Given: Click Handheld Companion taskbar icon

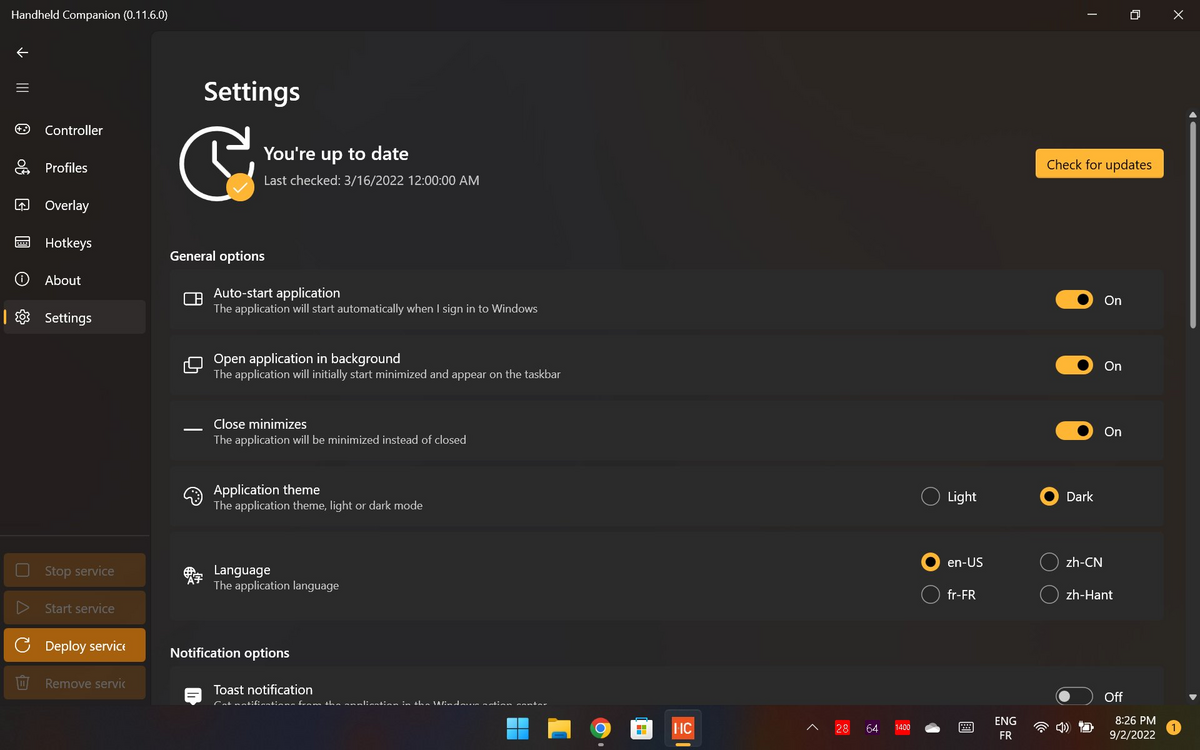Looking at the screenshot, I should pos(683,728).
